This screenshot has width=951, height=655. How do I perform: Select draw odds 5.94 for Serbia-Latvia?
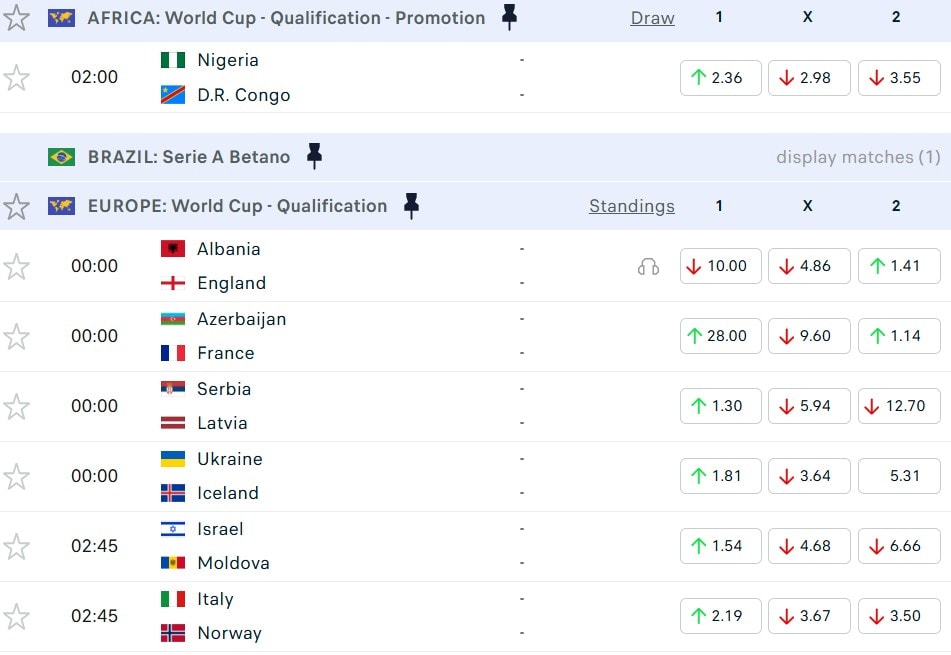[x=809, y=406]
